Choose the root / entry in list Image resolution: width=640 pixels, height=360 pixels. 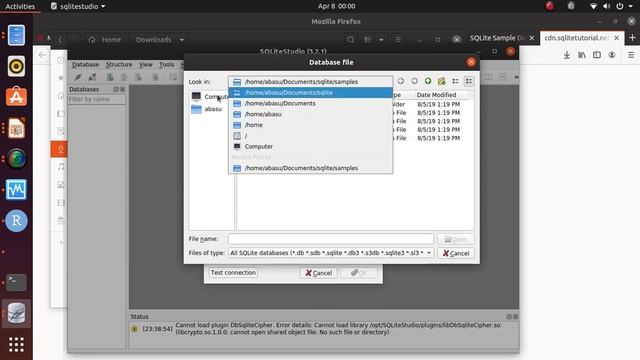pyautogui.click(x=310, y=136)
